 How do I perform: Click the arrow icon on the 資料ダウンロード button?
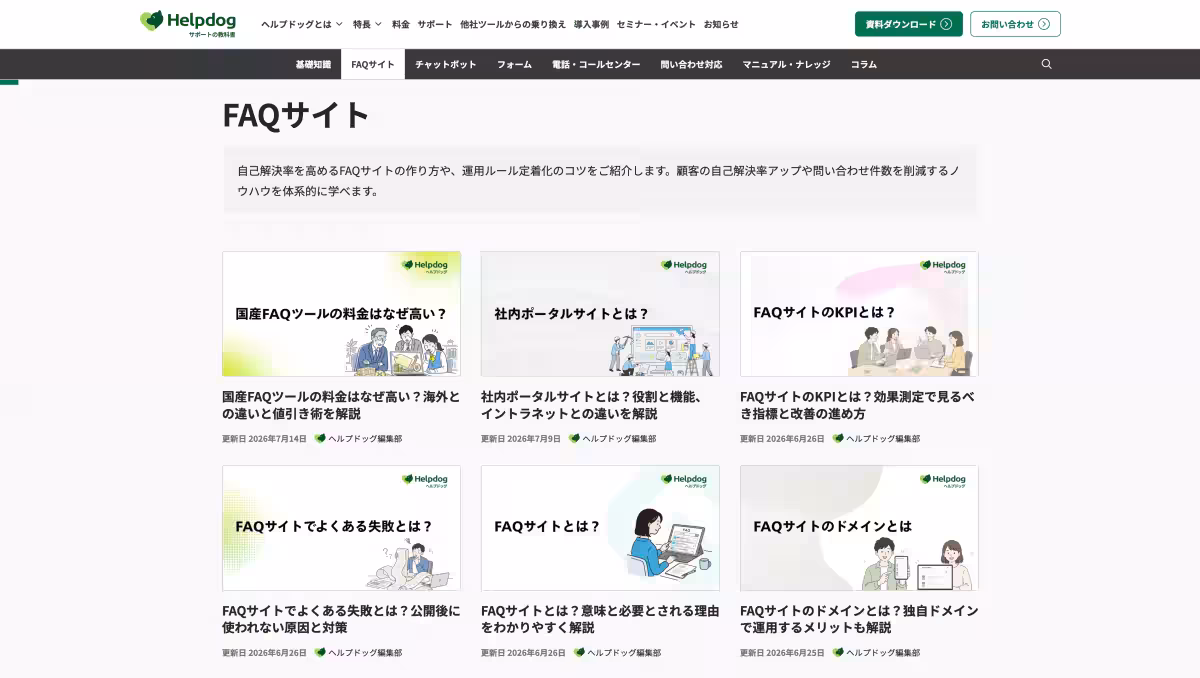[x=946, y=24]
